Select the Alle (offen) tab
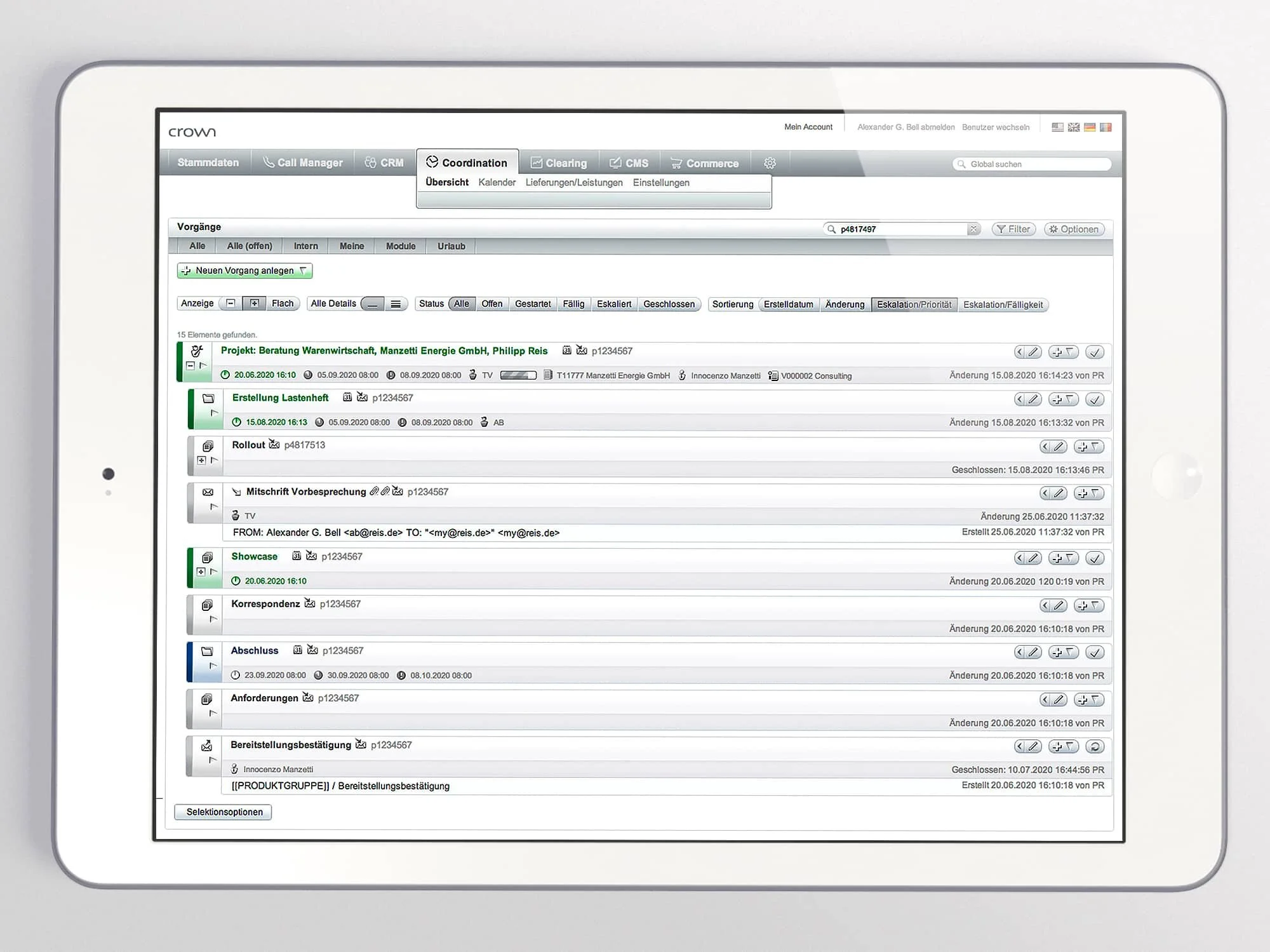The width and height of the screenshot is (1270, 952). tap(250, 246)
